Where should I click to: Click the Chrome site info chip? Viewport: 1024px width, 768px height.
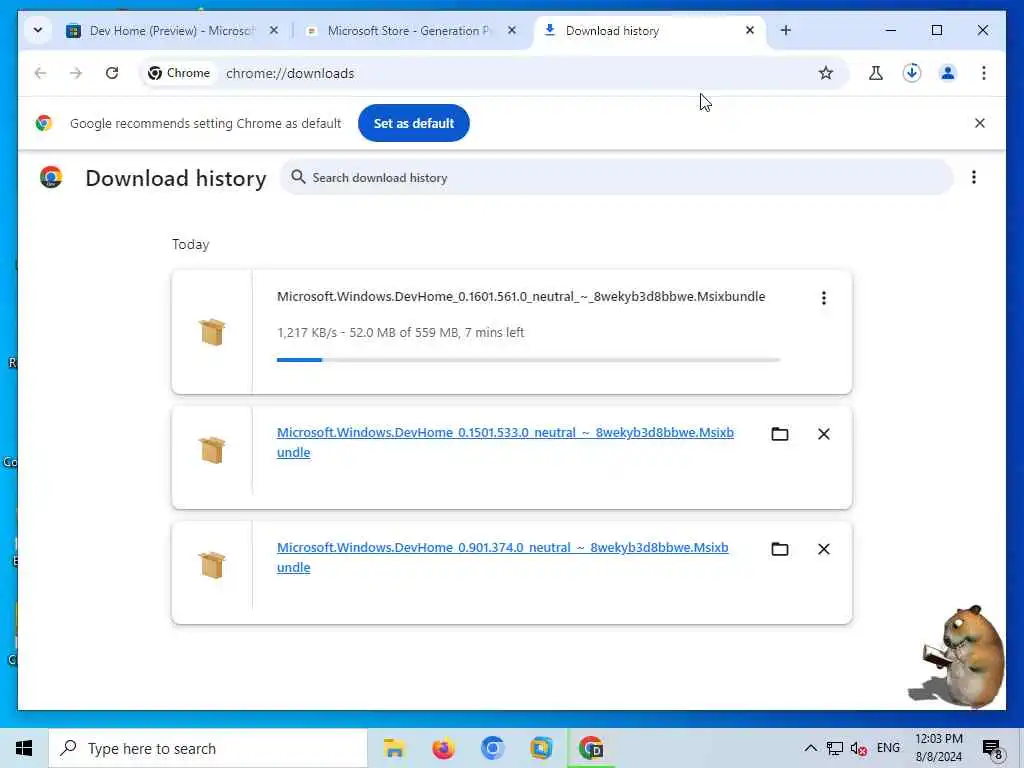(180, 73)
